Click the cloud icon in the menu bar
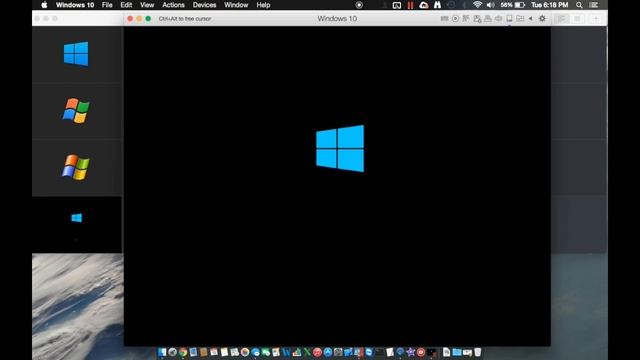The height and width of the screenshot is (360, 640). coord(424,5)
